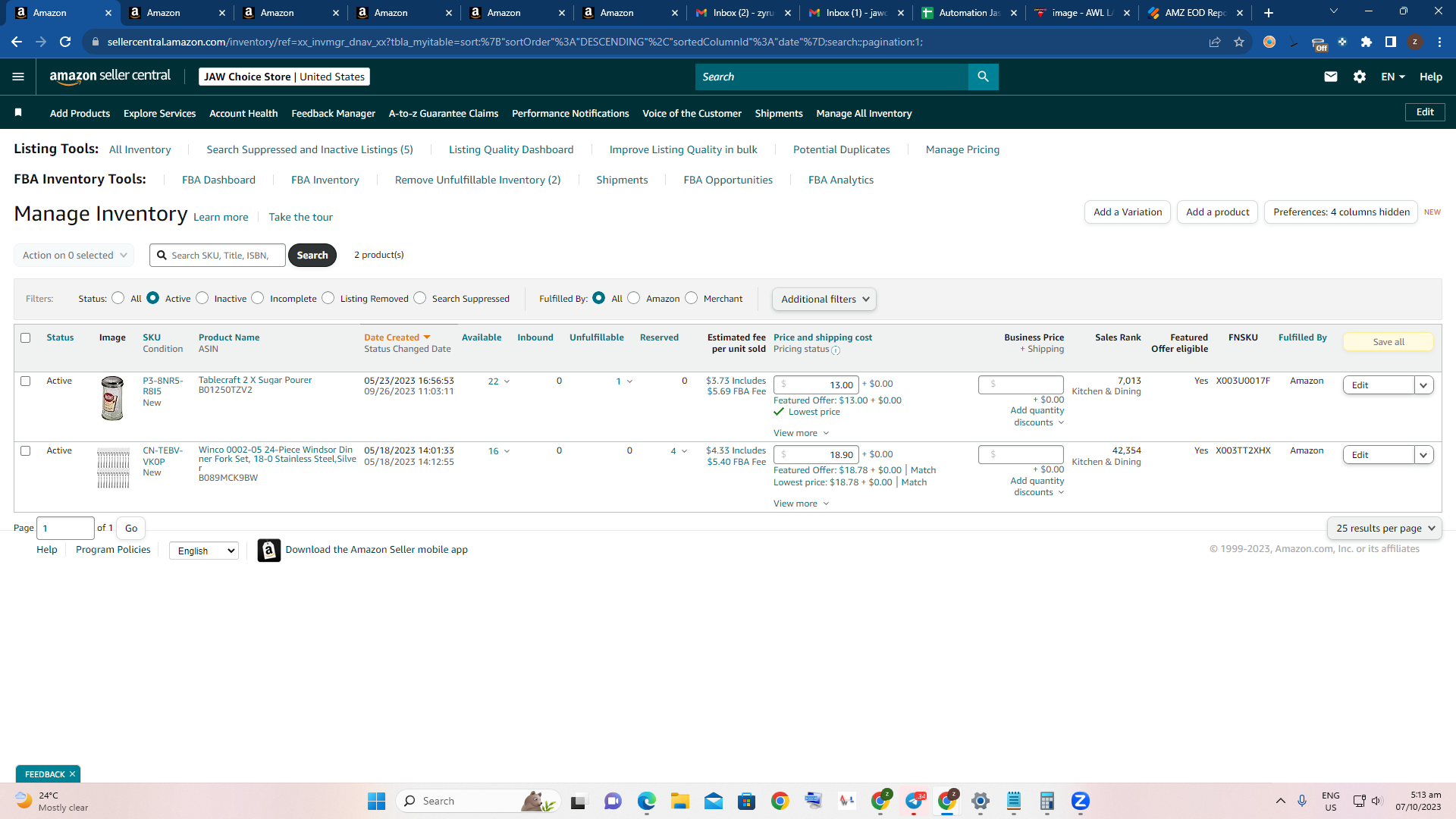The width and height of the screenshot is (1456, 819).
Task: Filter by Fulfilled By Amazon
Action: [634, 298]
